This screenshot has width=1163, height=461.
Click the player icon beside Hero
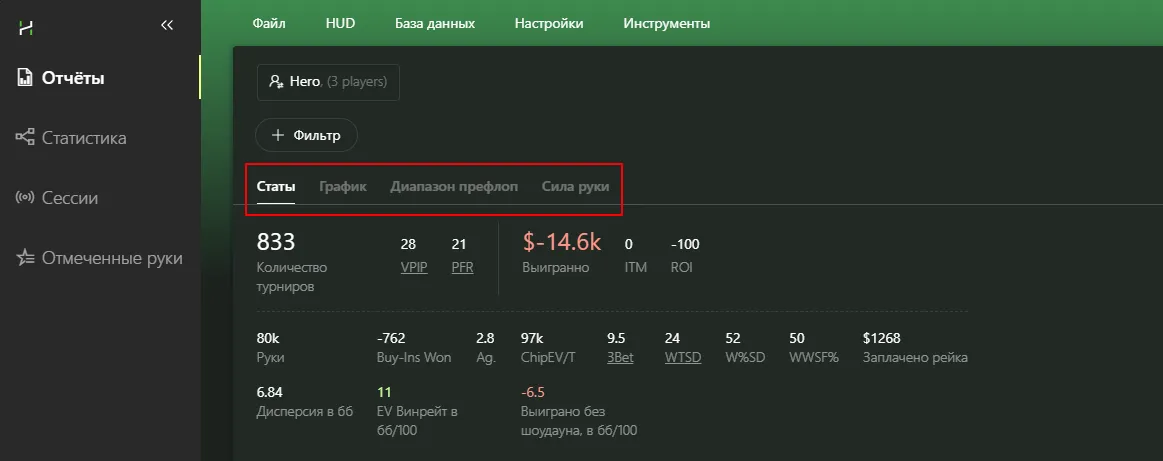(276, 82)
